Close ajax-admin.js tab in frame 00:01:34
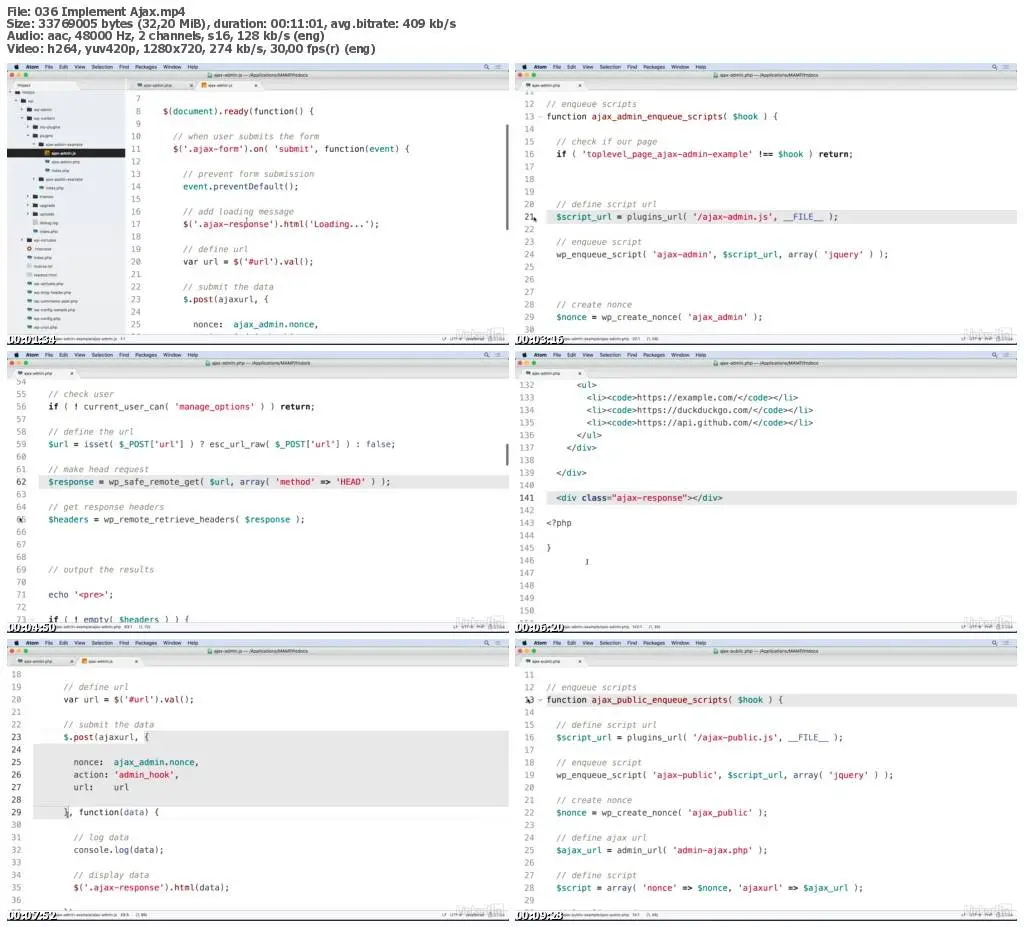The height and width of the screenshot is (927, 1024). pos(256,86)
